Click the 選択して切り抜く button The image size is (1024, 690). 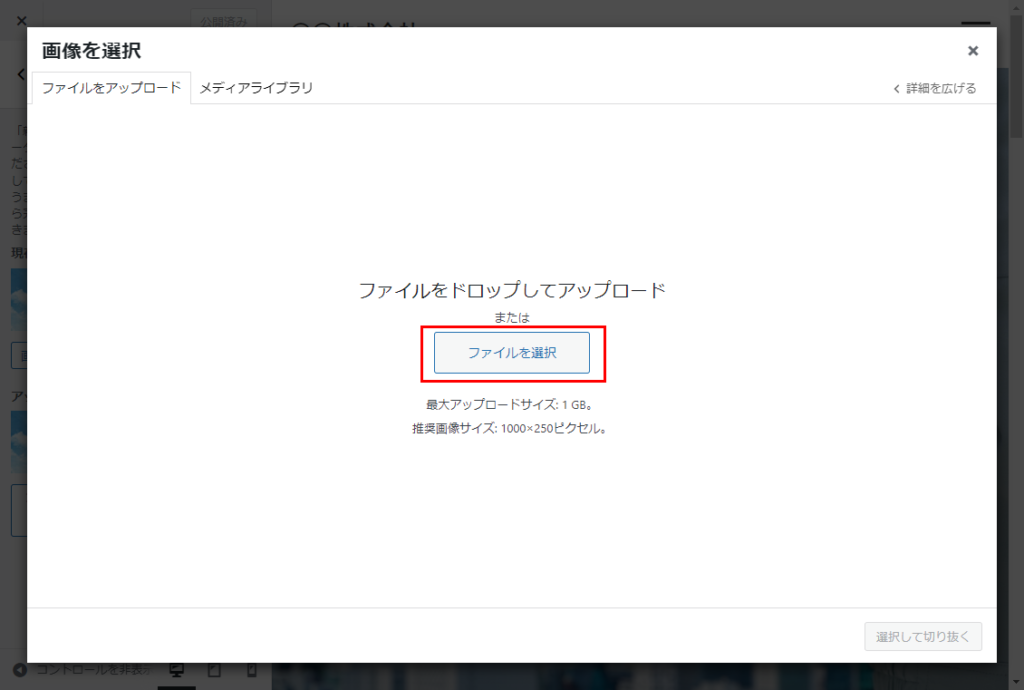coord(922,637)
